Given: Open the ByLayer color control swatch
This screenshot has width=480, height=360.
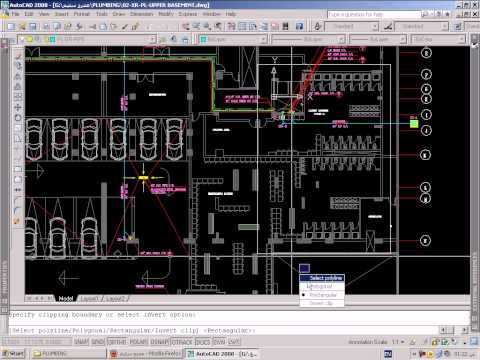Looking at the screenshot, I should coord(233,39).
